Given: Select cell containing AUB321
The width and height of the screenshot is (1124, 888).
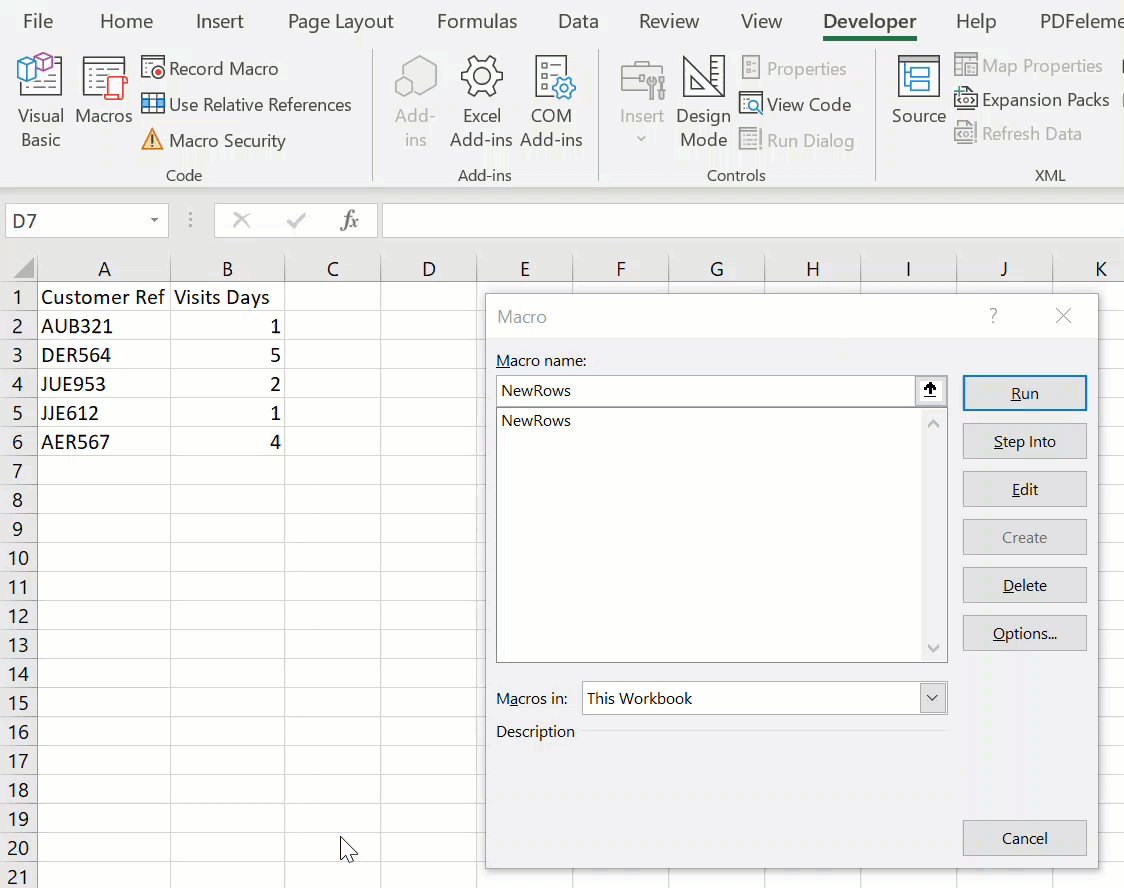Looking at the screenshot, I should 104,326.
